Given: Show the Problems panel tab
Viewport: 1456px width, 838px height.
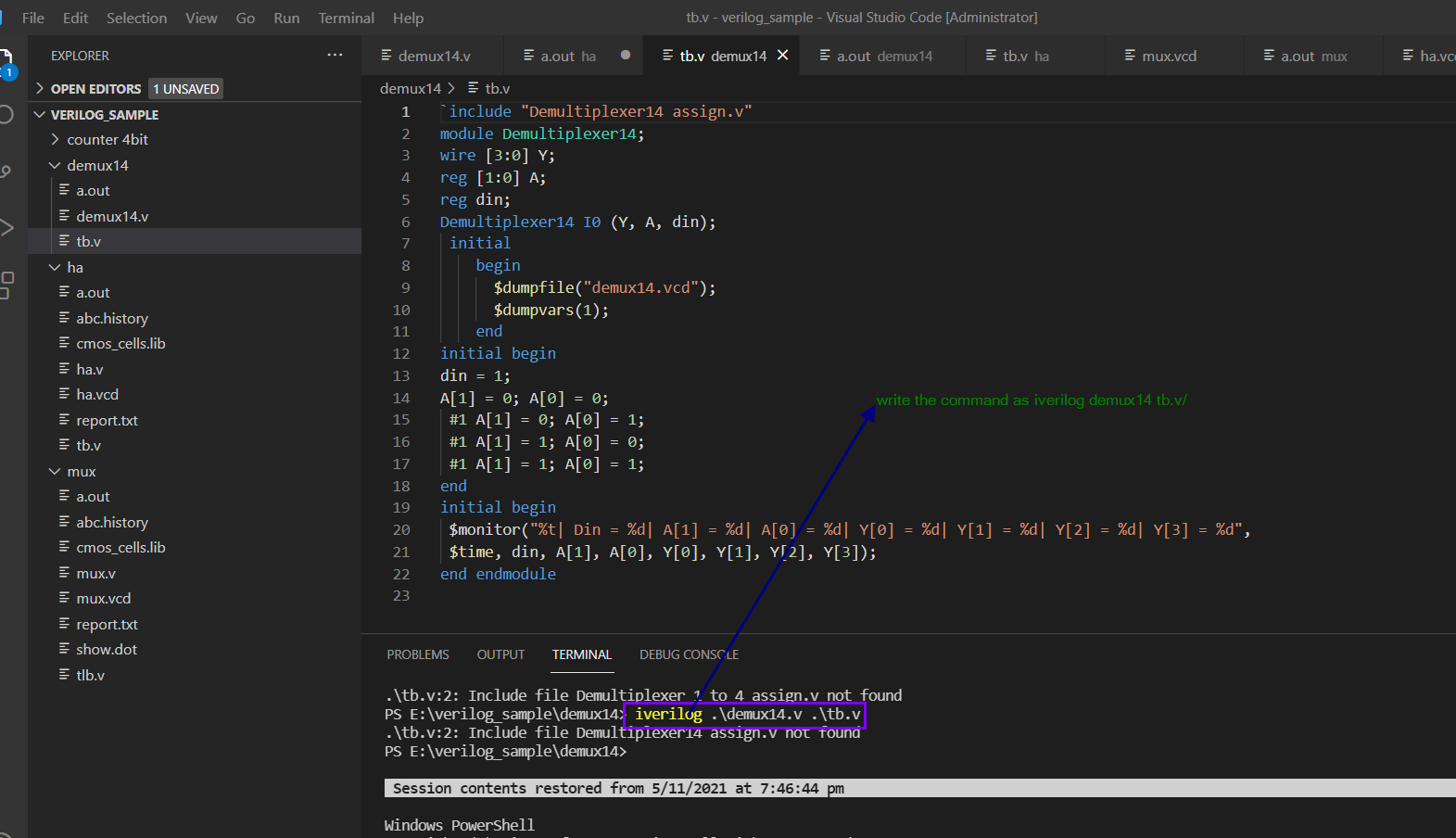Looking at the screenshot, I should 418,654.
